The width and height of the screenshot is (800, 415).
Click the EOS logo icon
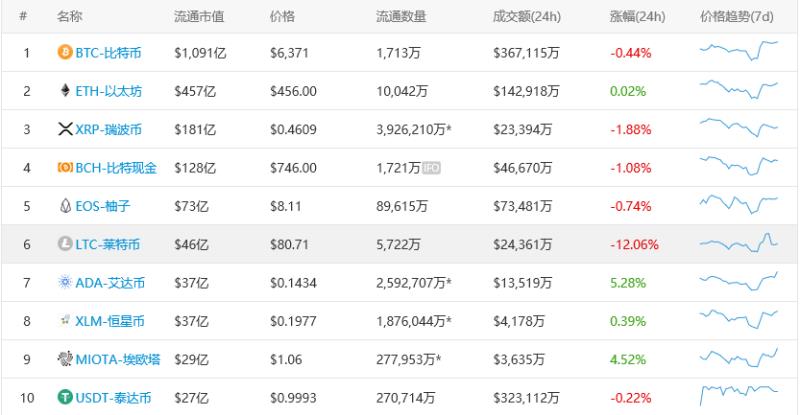(65, 206)
